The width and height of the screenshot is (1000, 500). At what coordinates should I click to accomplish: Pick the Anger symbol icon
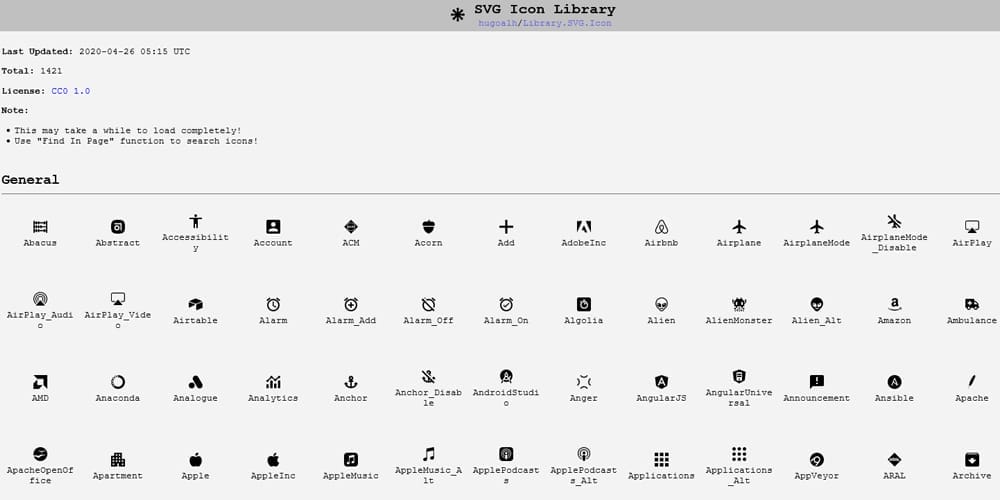click(x=584, y=382)
